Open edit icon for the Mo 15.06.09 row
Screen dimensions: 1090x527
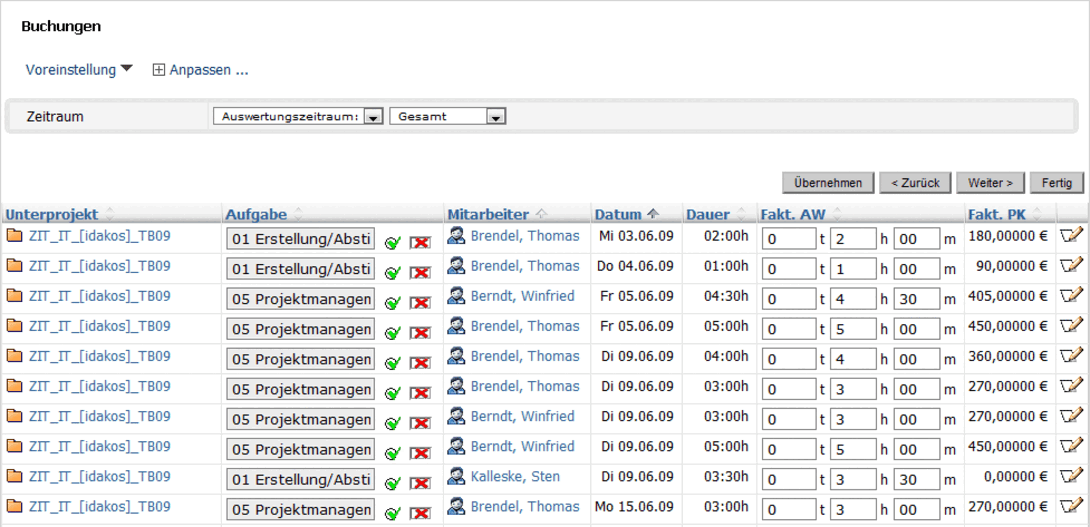(x=1071, y=506)
